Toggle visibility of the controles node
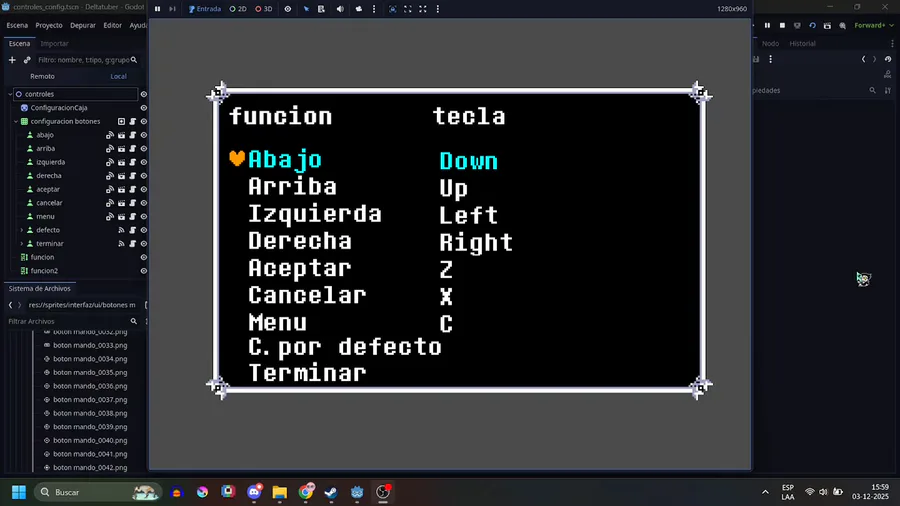The image size is (900, 506). click(143, 94)
